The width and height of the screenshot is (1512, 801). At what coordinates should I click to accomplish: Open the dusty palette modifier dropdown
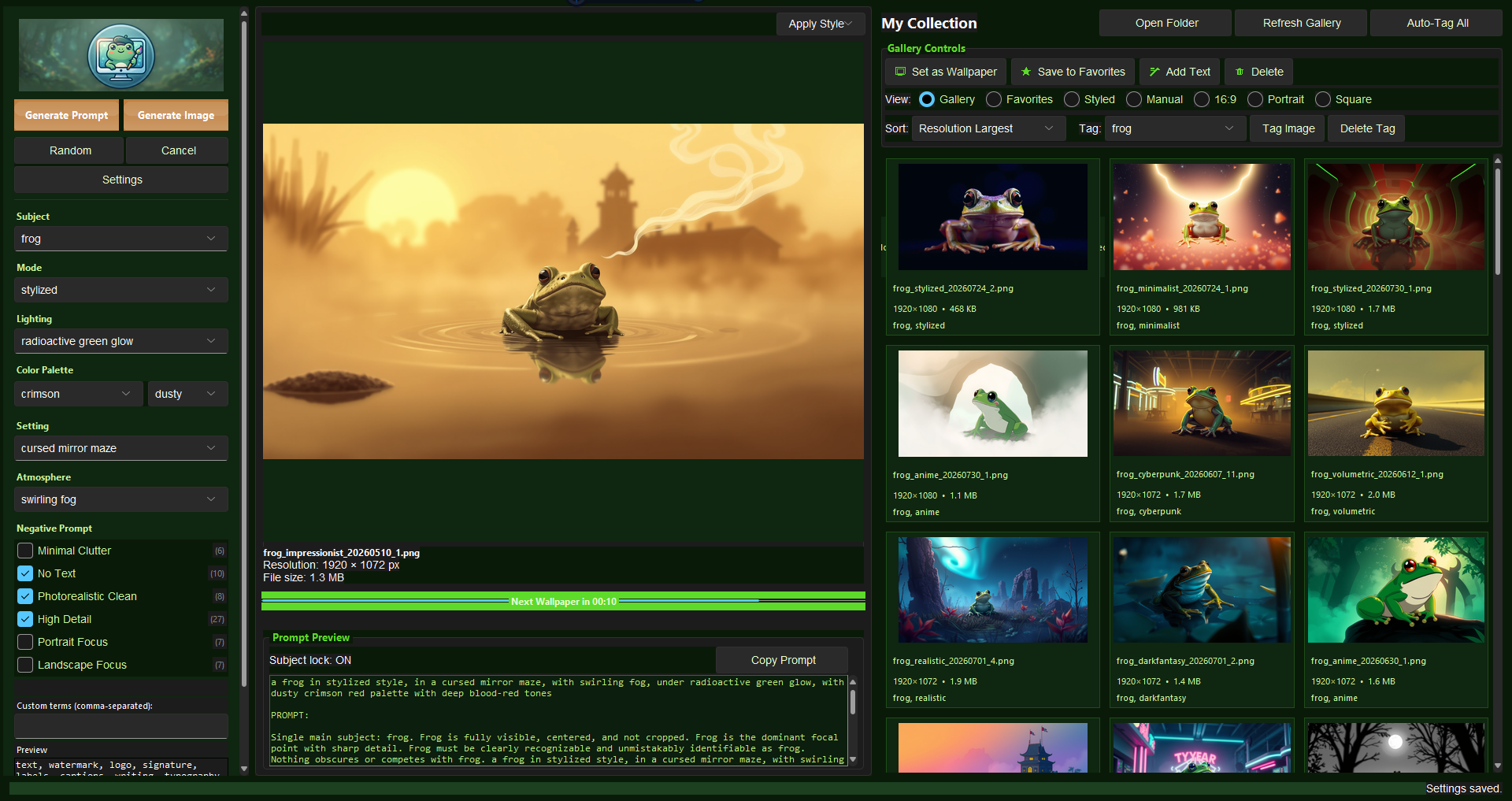[x=187, y=394]
